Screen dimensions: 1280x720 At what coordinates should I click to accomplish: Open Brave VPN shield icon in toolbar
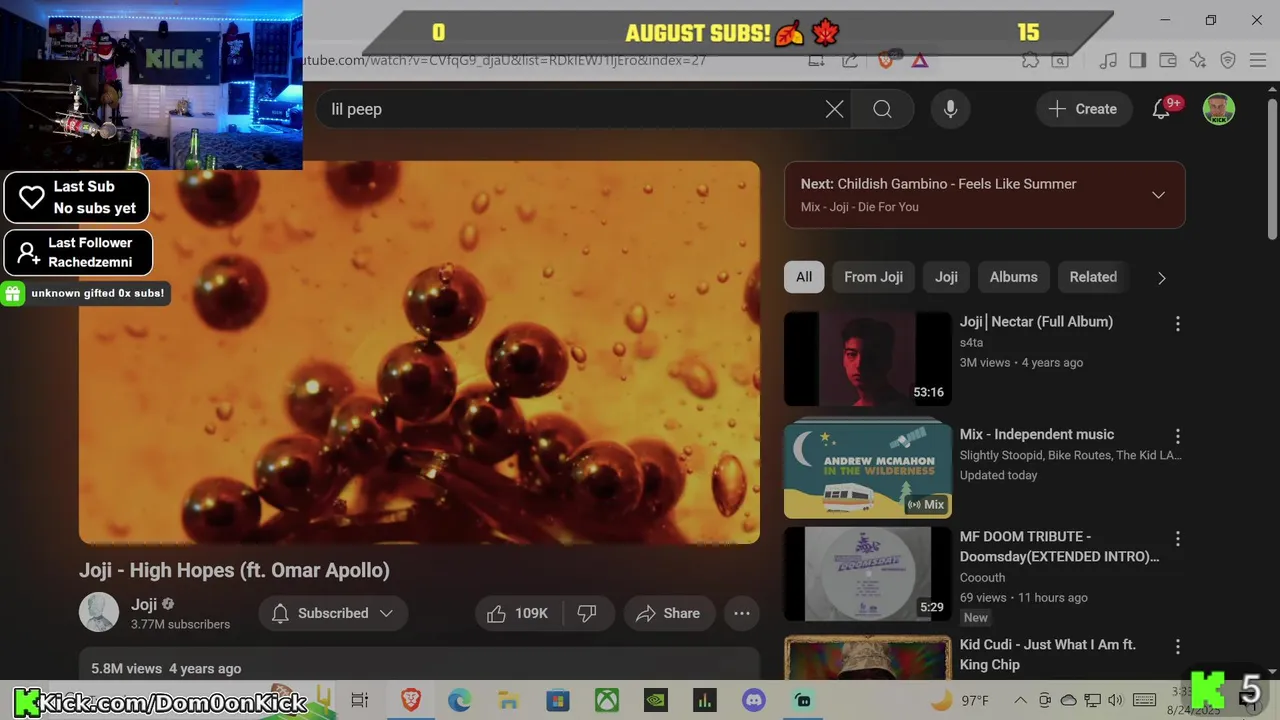1228,60
